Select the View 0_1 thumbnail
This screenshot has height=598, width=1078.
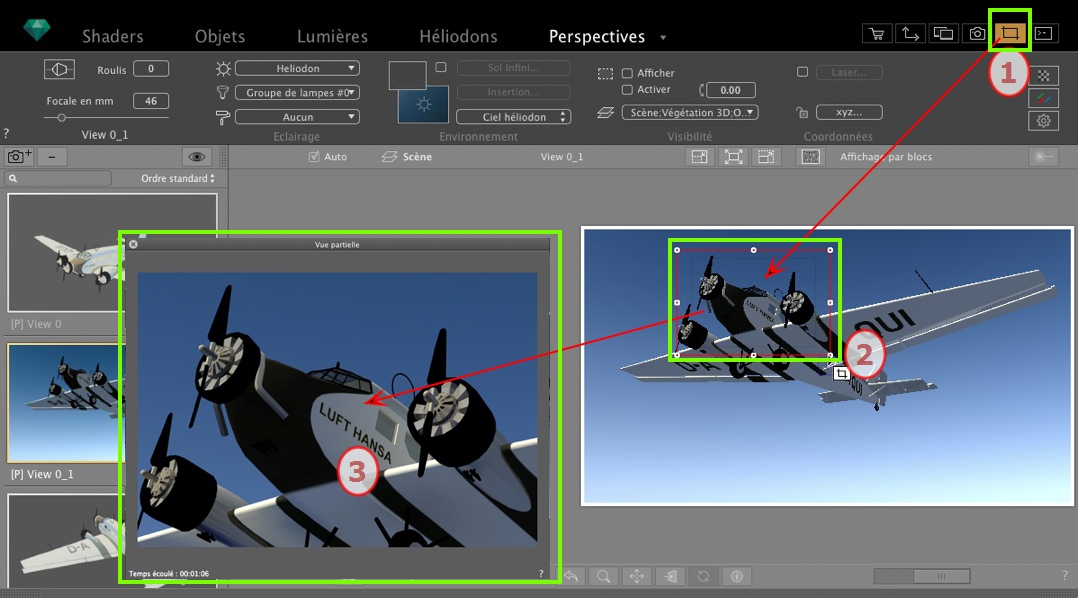[64, 403]
